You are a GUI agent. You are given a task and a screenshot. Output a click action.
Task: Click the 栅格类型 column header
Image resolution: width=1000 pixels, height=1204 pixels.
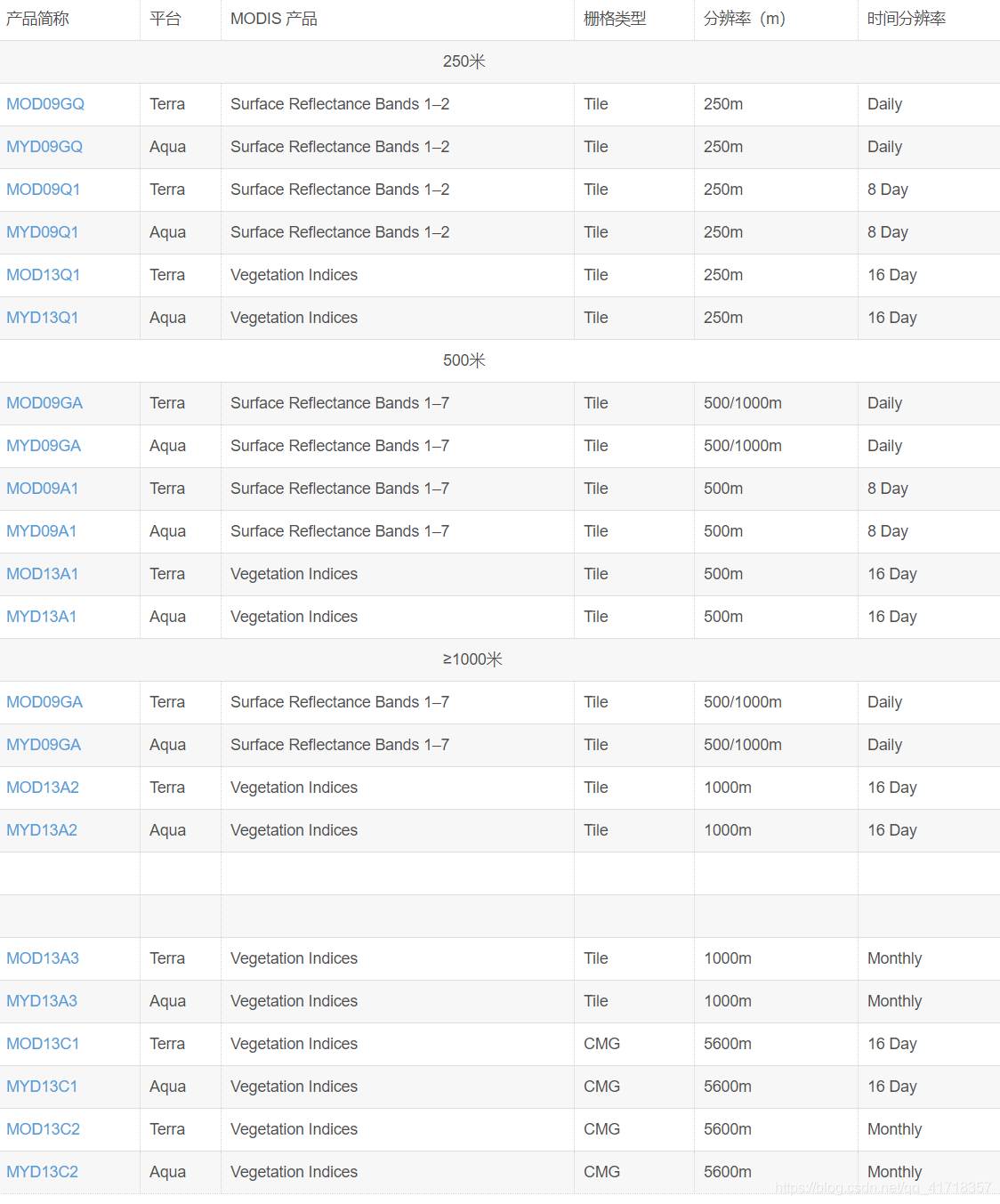pyautogui.click(x=615, y=19)
